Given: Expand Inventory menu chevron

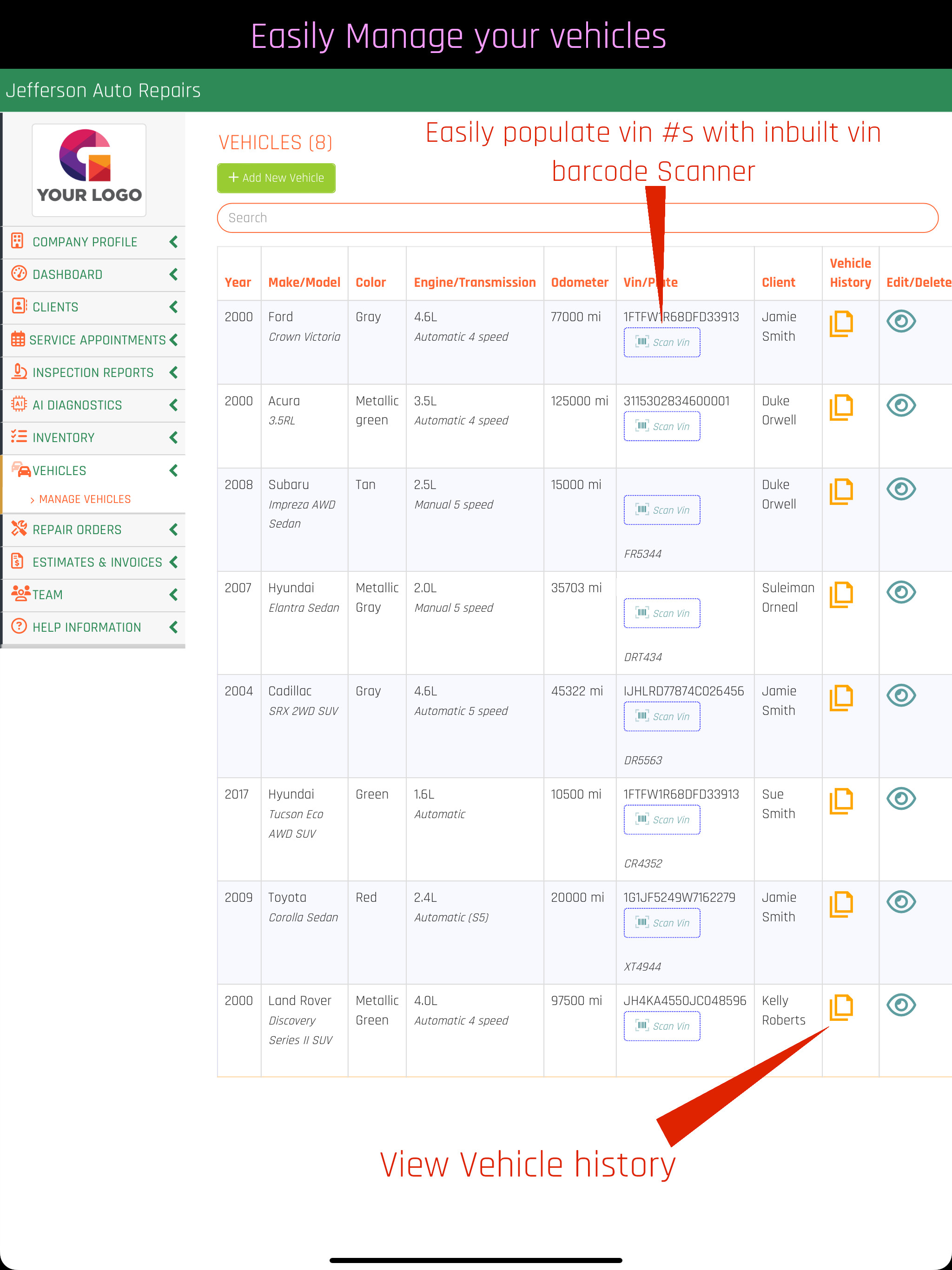Looking at the screenshot, I should pyautogui.click(x=173, y=437).
